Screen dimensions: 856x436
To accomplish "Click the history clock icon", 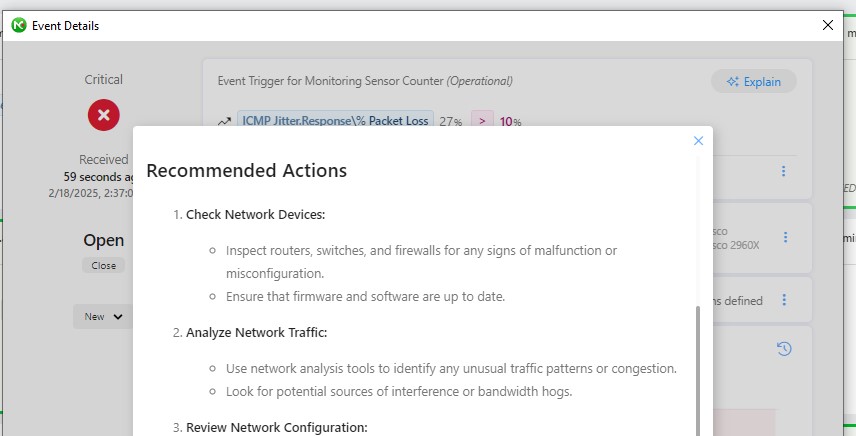I will point(784,349).
